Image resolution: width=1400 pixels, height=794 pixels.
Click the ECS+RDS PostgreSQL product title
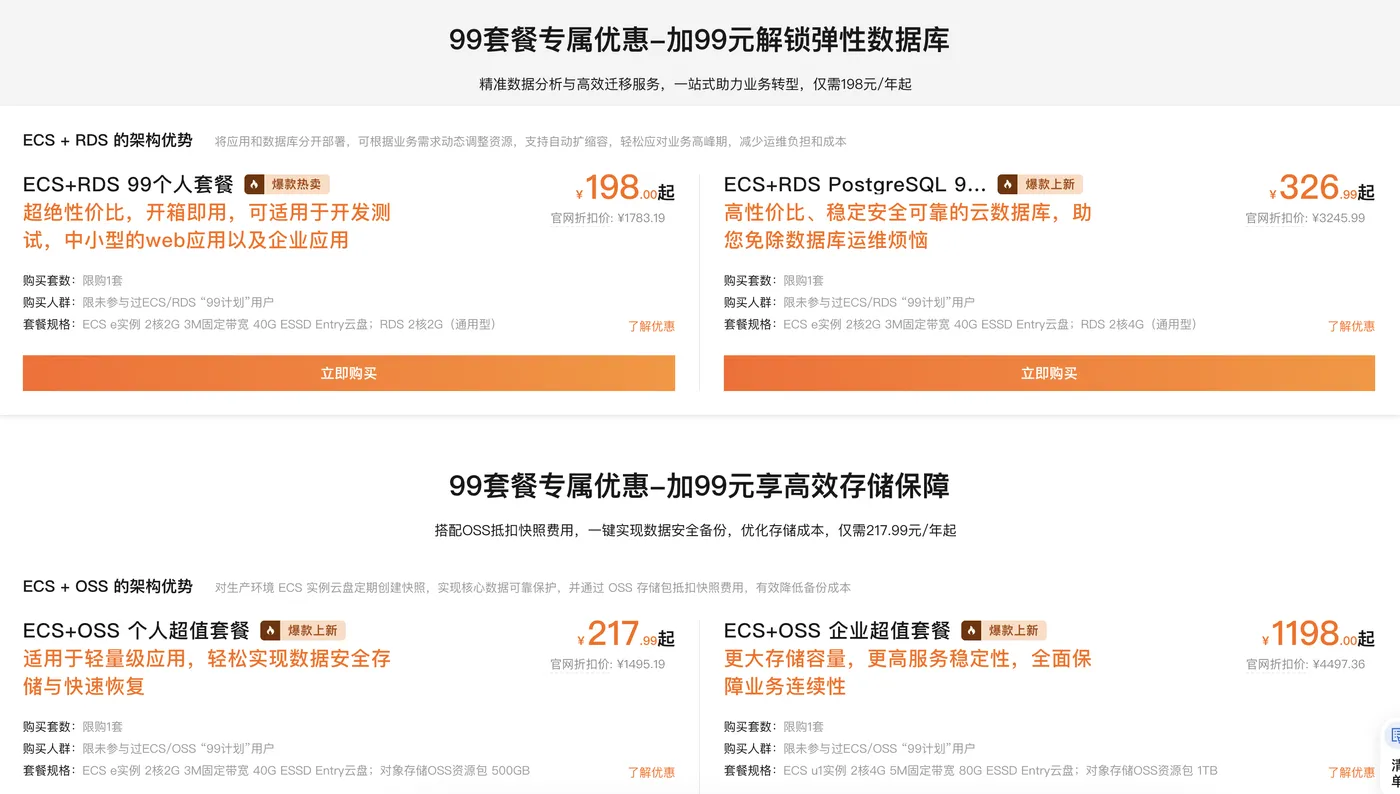click(855, 183)
